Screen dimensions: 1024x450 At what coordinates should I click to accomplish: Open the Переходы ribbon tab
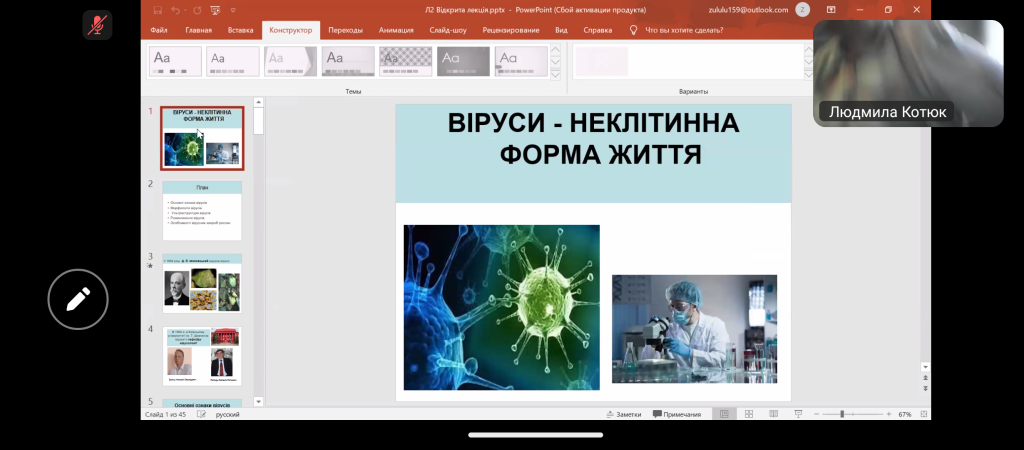[345, 30]
